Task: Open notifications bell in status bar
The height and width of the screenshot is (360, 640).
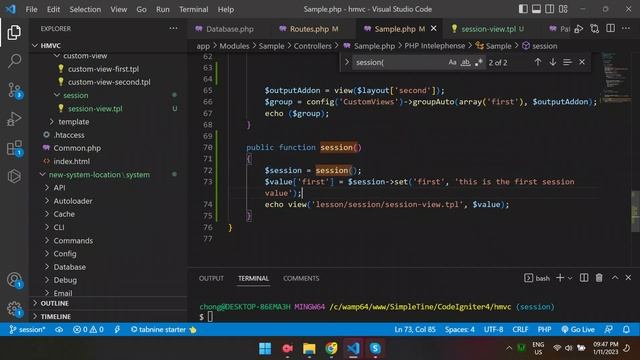Action: coord(626,329)
